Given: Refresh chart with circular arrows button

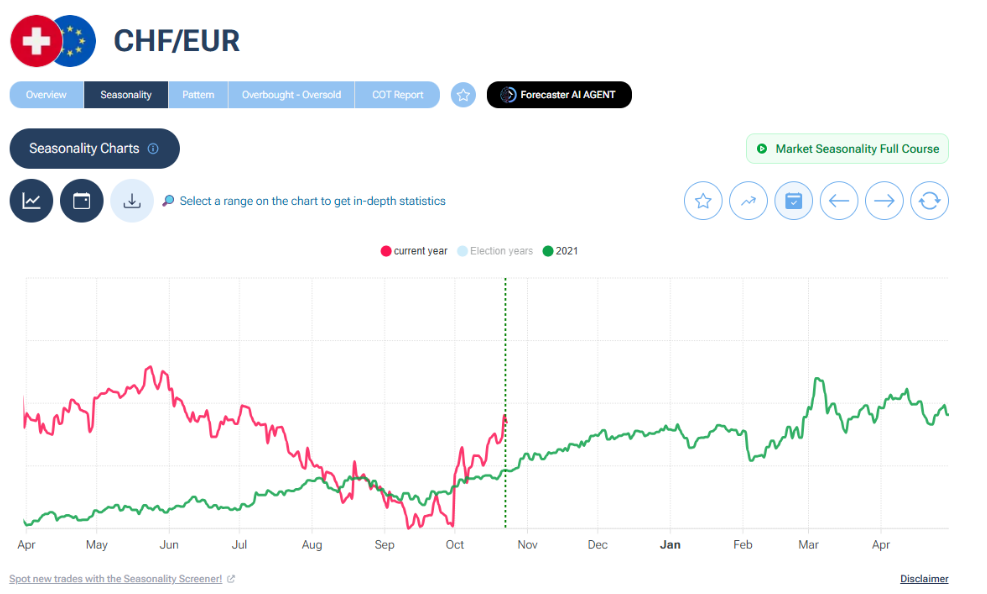Looking at the screenshot, I should [930, 201].
